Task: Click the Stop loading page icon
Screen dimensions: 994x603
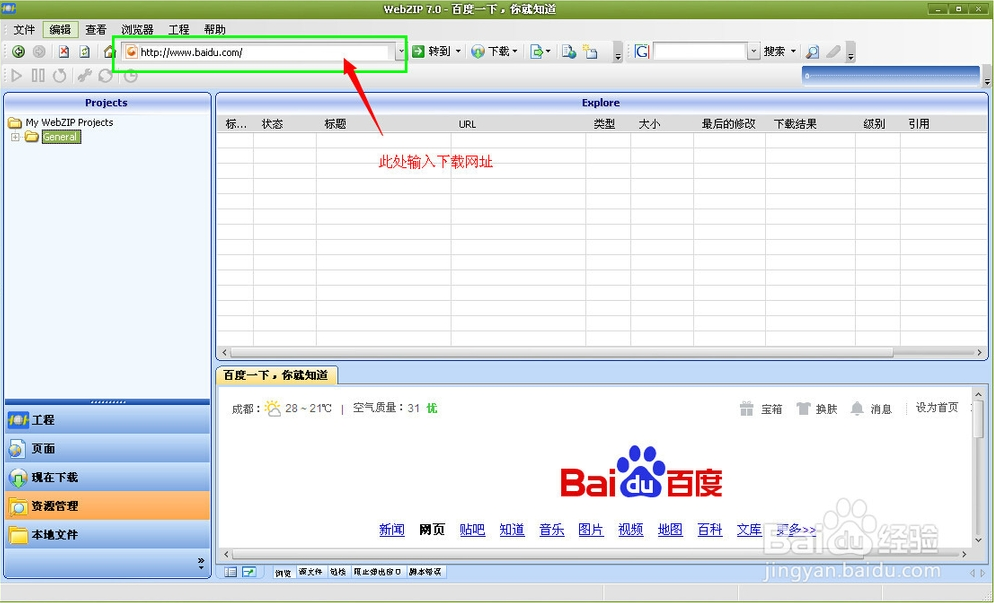Action: [63, 52]
